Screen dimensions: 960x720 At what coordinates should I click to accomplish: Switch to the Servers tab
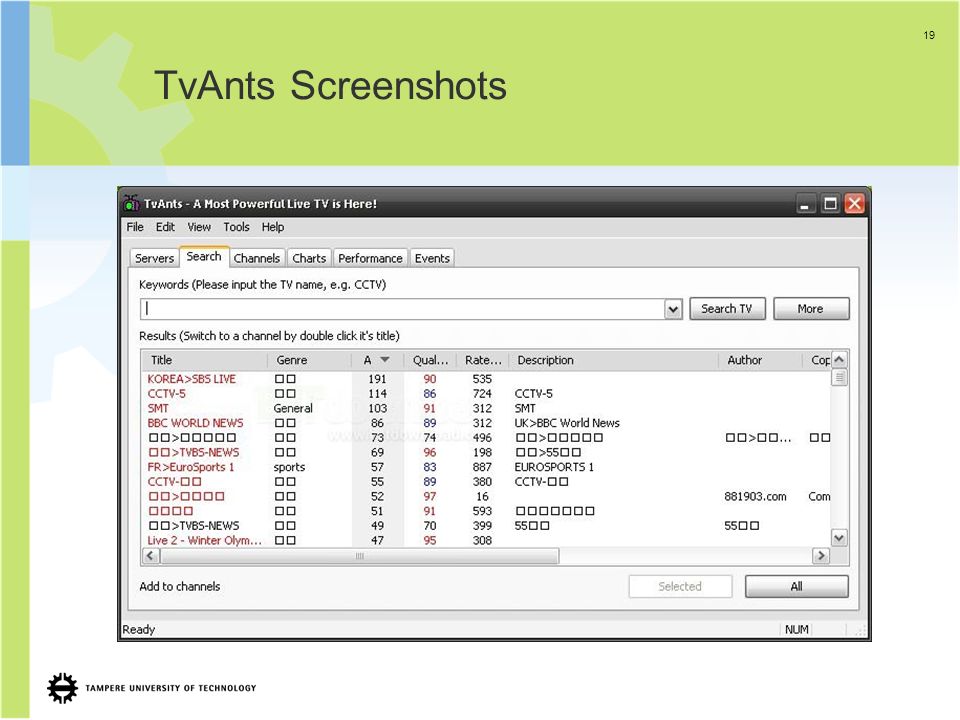tap(154, 258)
